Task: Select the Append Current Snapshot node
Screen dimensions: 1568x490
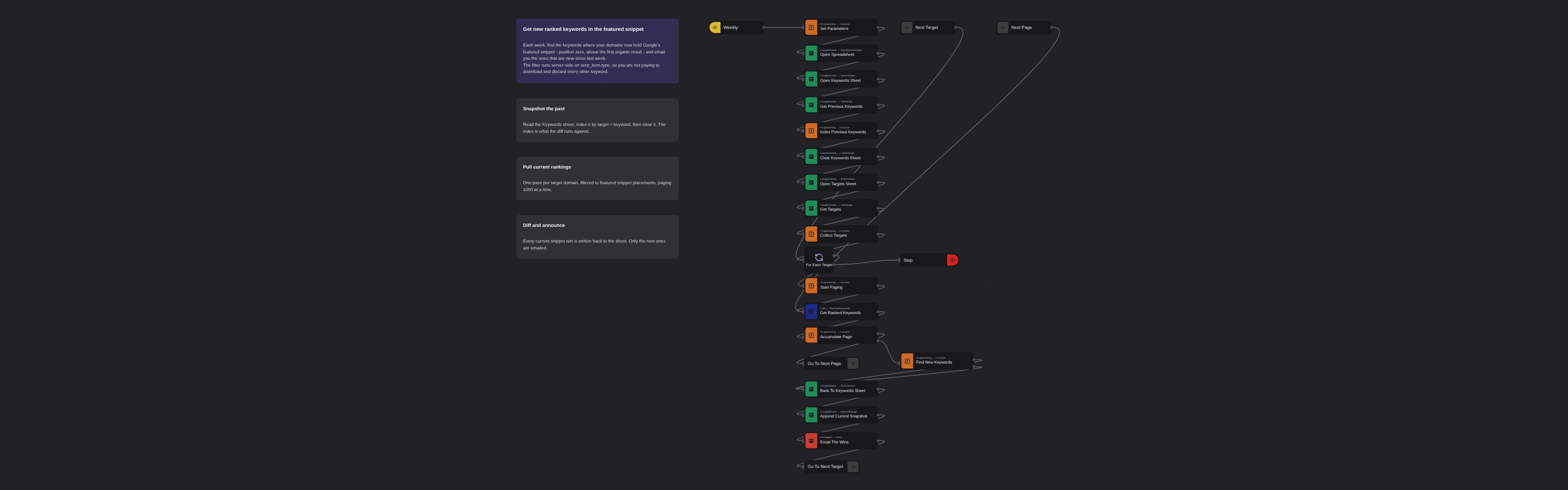Action: tap(841, 415)
